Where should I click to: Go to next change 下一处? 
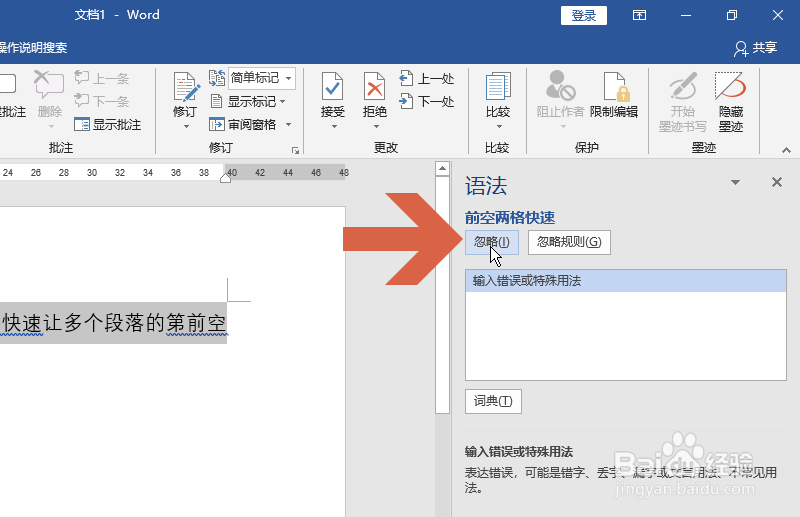tap(427, 102)
